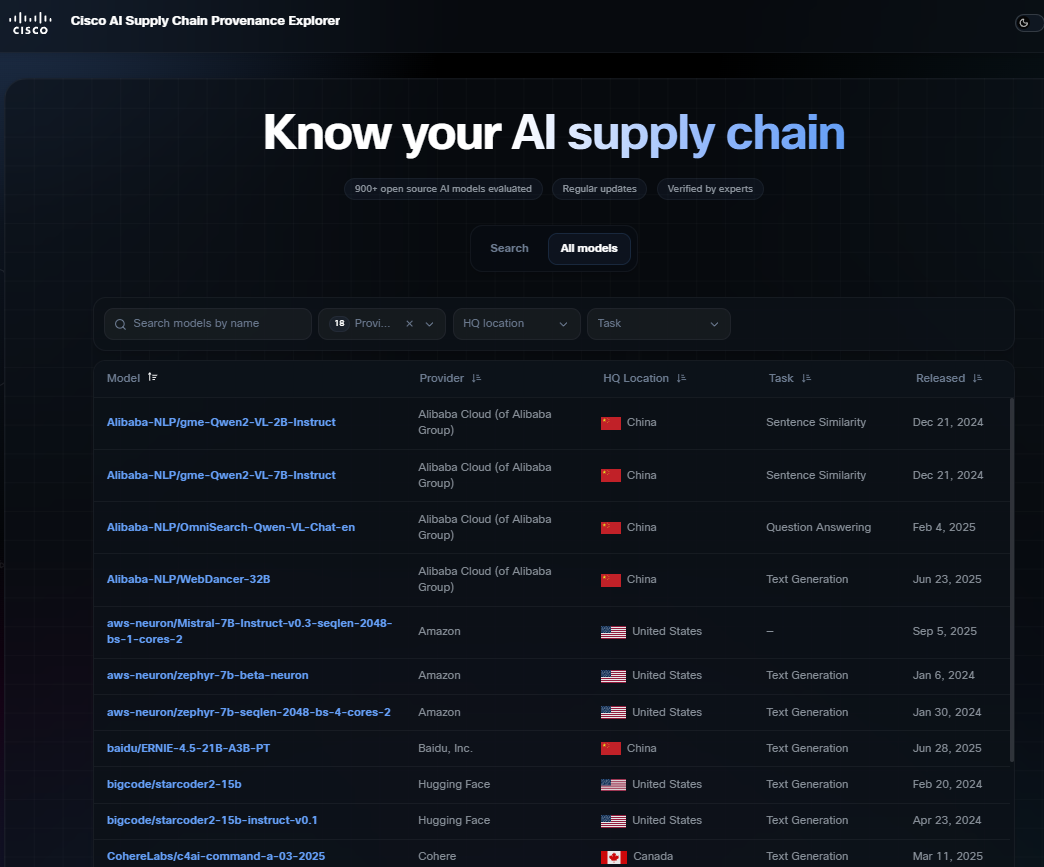Focus the Search models by name field

pos(208,324)
